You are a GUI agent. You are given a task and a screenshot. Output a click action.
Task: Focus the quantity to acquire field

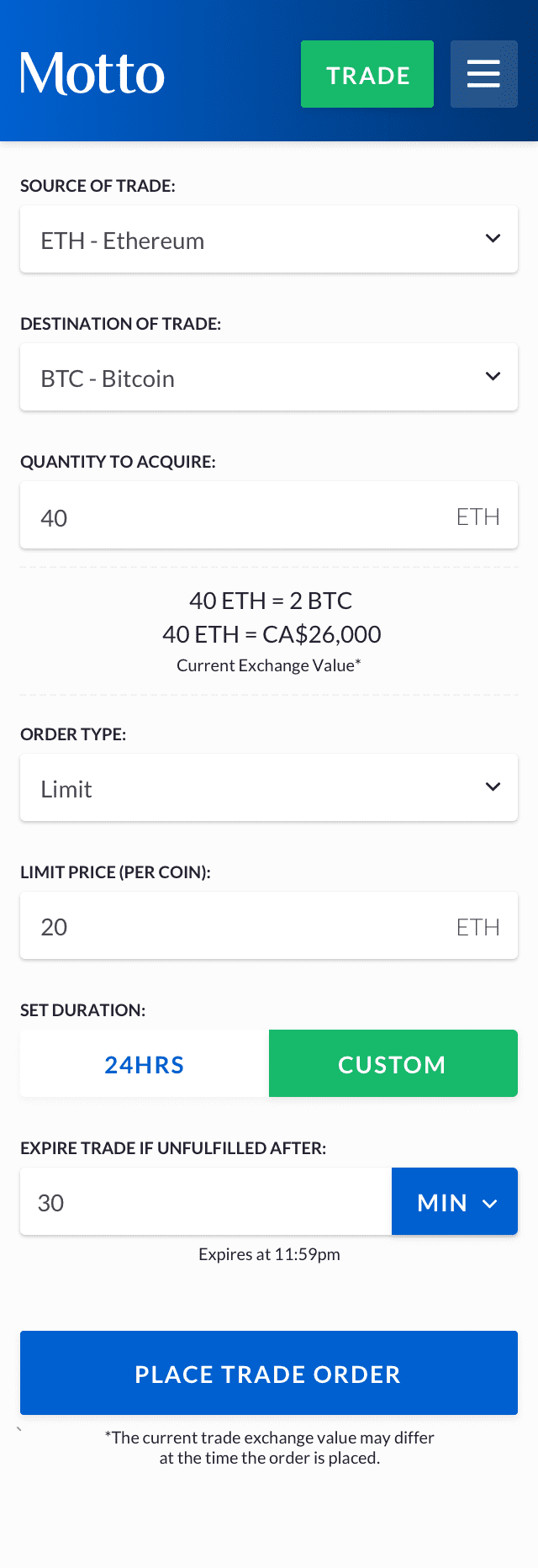coord(269,515)
